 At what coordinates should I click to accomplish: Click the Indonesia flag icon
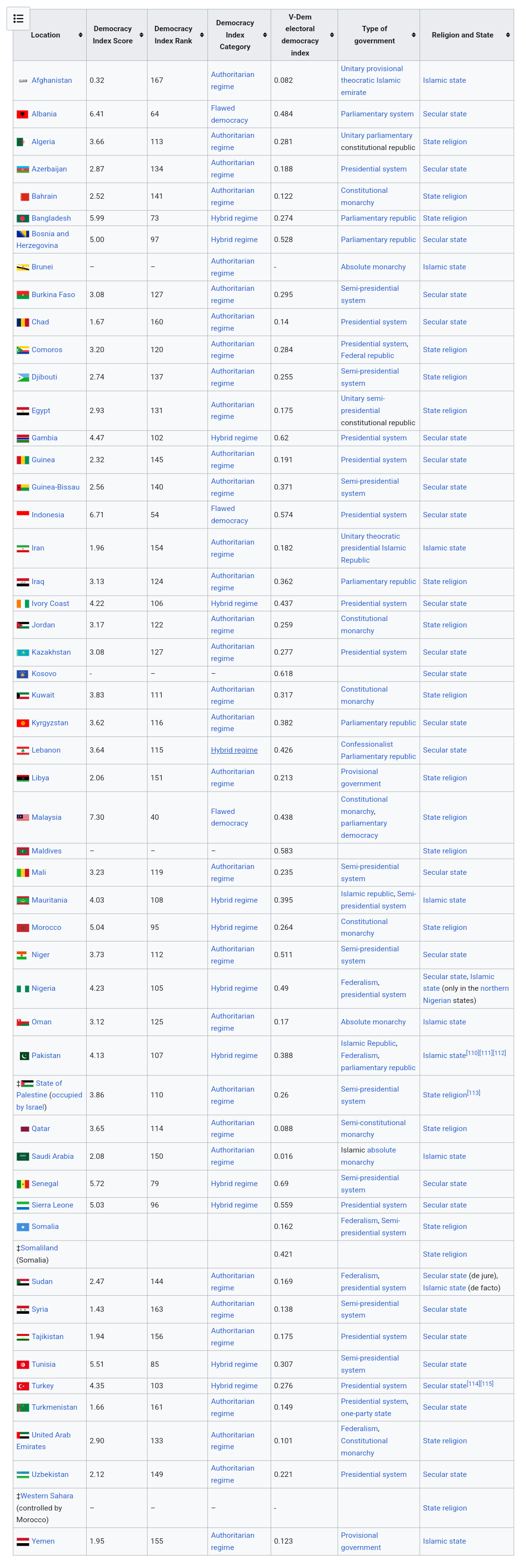22,514
